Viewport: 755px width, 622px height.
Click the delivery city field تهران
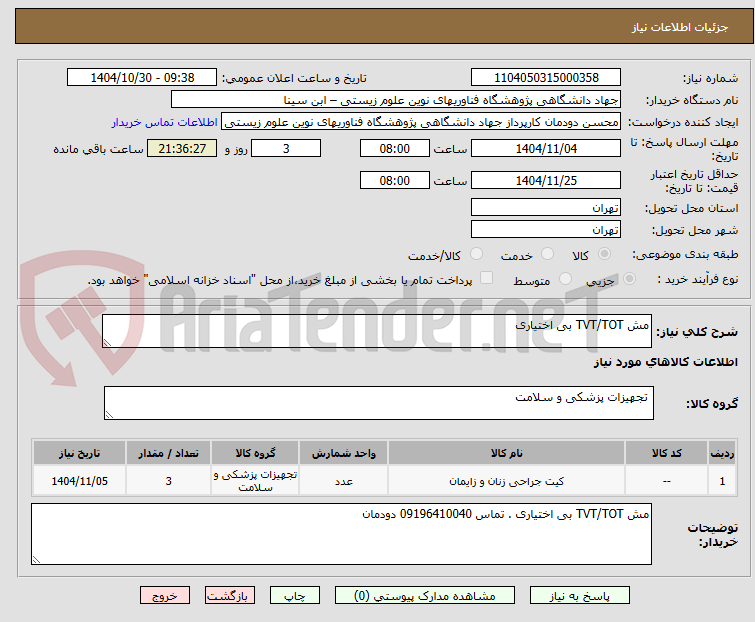546,229
